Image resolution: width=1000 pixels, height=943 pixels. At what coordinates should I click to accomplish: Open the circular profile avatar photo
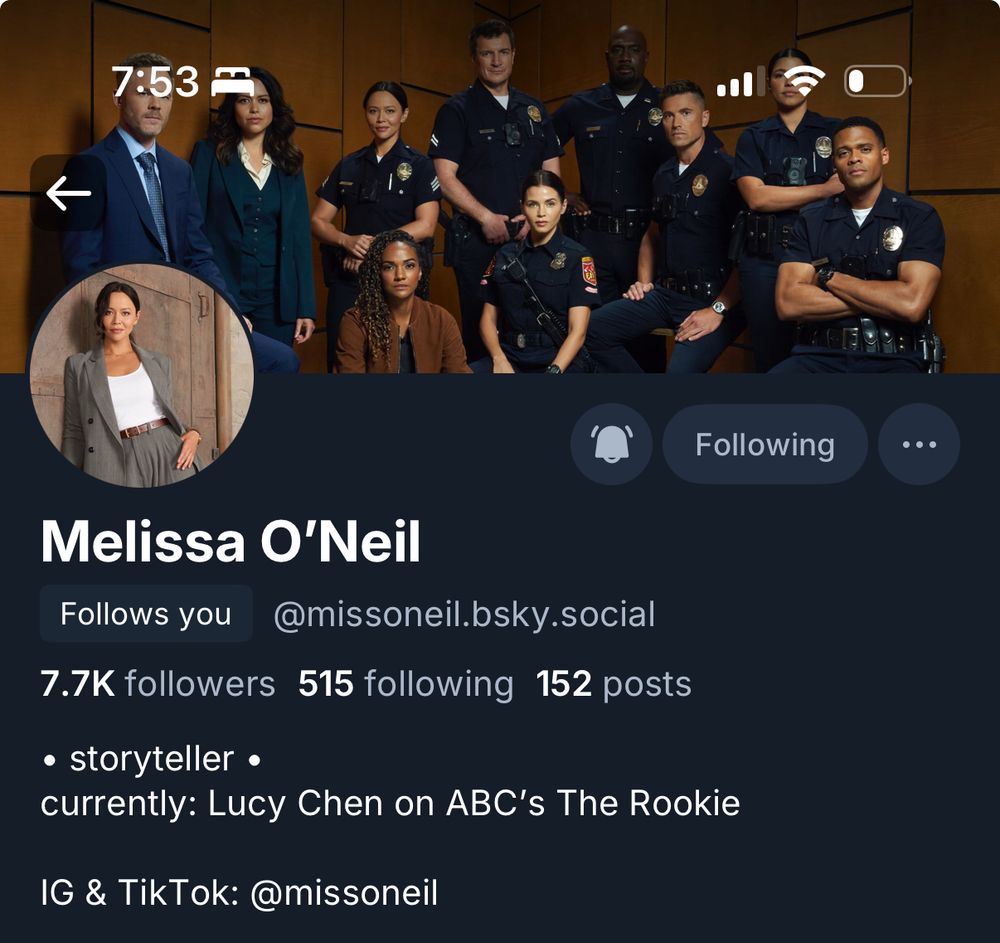tap(142, 376)
